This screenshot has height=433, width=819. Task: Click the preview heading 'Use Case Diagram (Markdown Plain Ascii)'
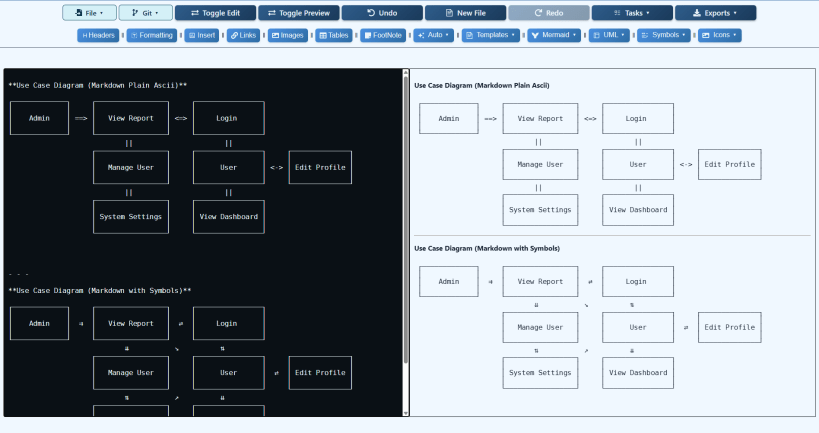click(x=482, y=85)
